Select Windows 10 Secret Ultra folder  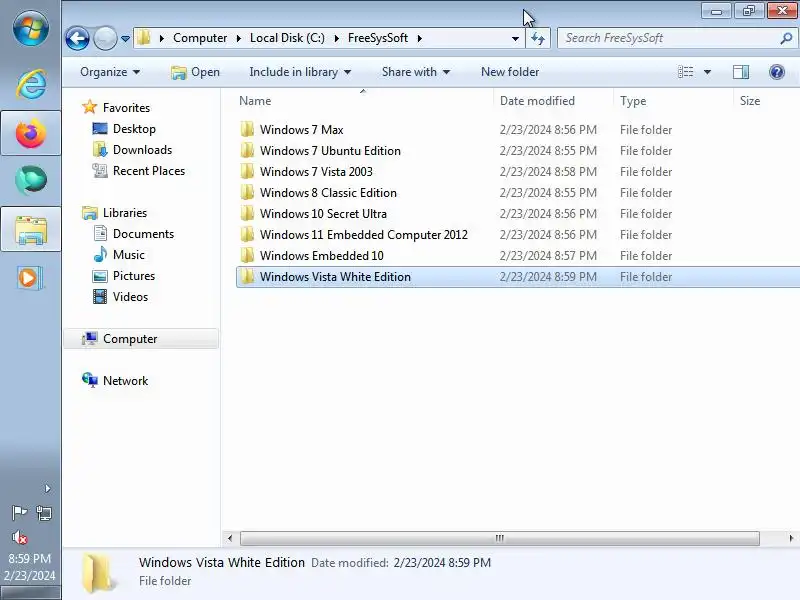click(323, 214)
